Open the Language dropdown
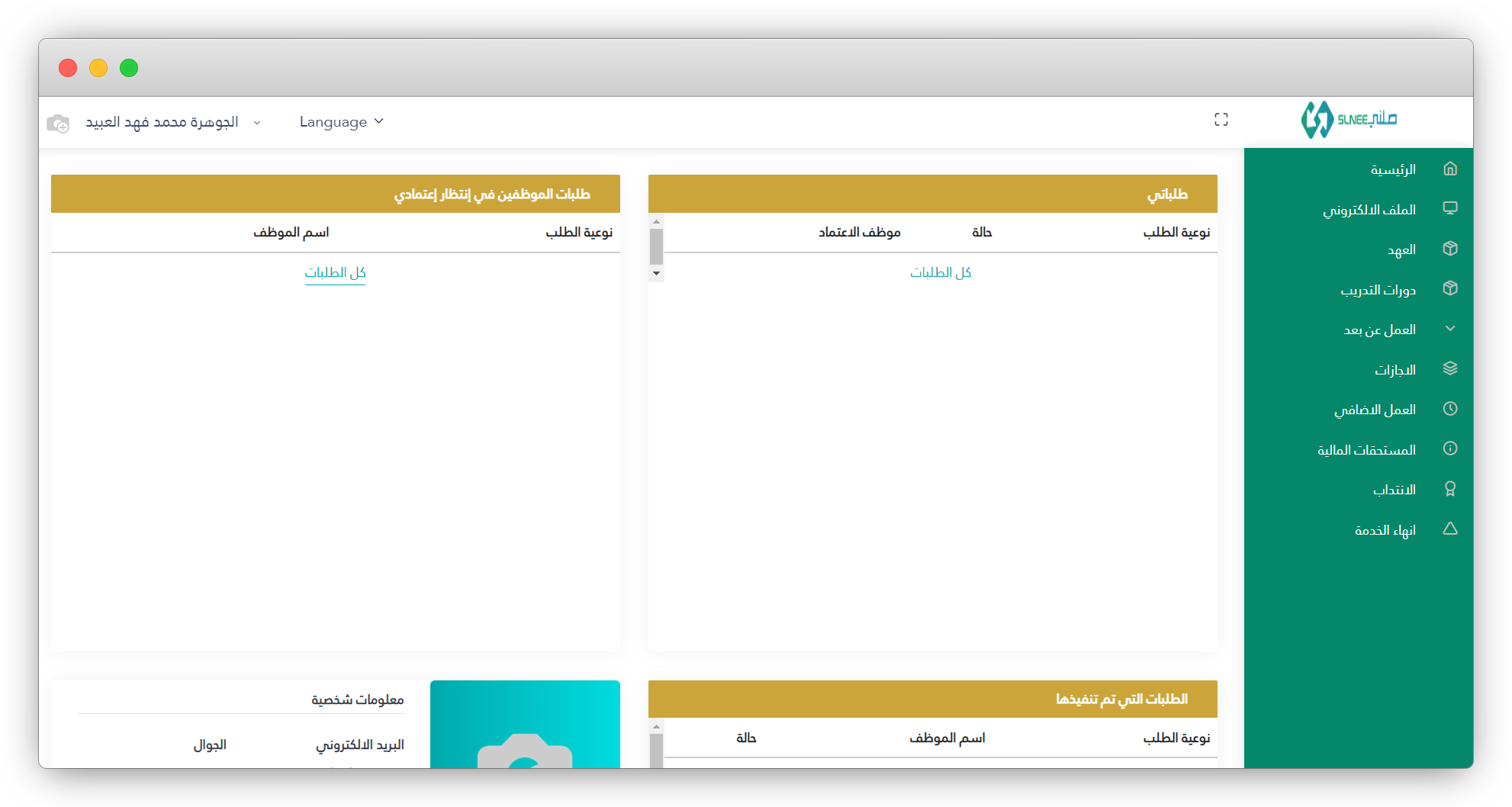Screen dimensions: 1512x807 (341, 122)
